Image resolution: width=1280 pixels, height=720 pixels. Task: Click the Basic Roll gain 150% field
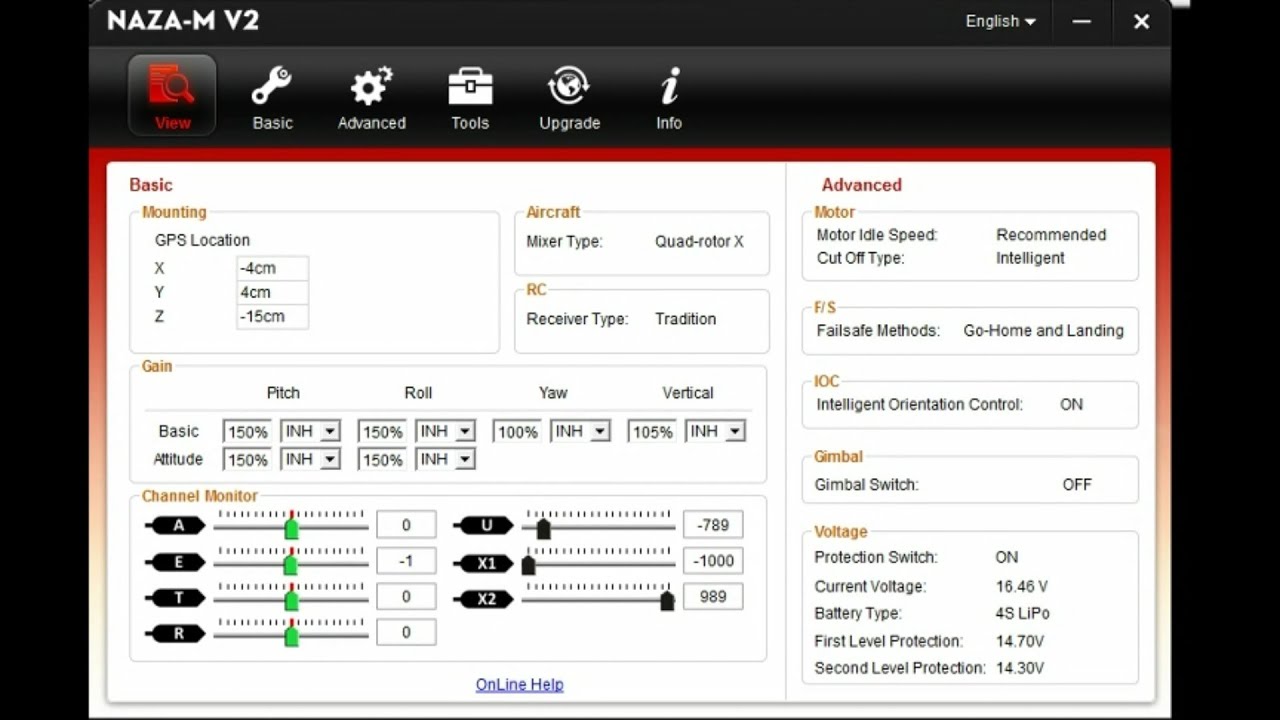pos(382,432)
